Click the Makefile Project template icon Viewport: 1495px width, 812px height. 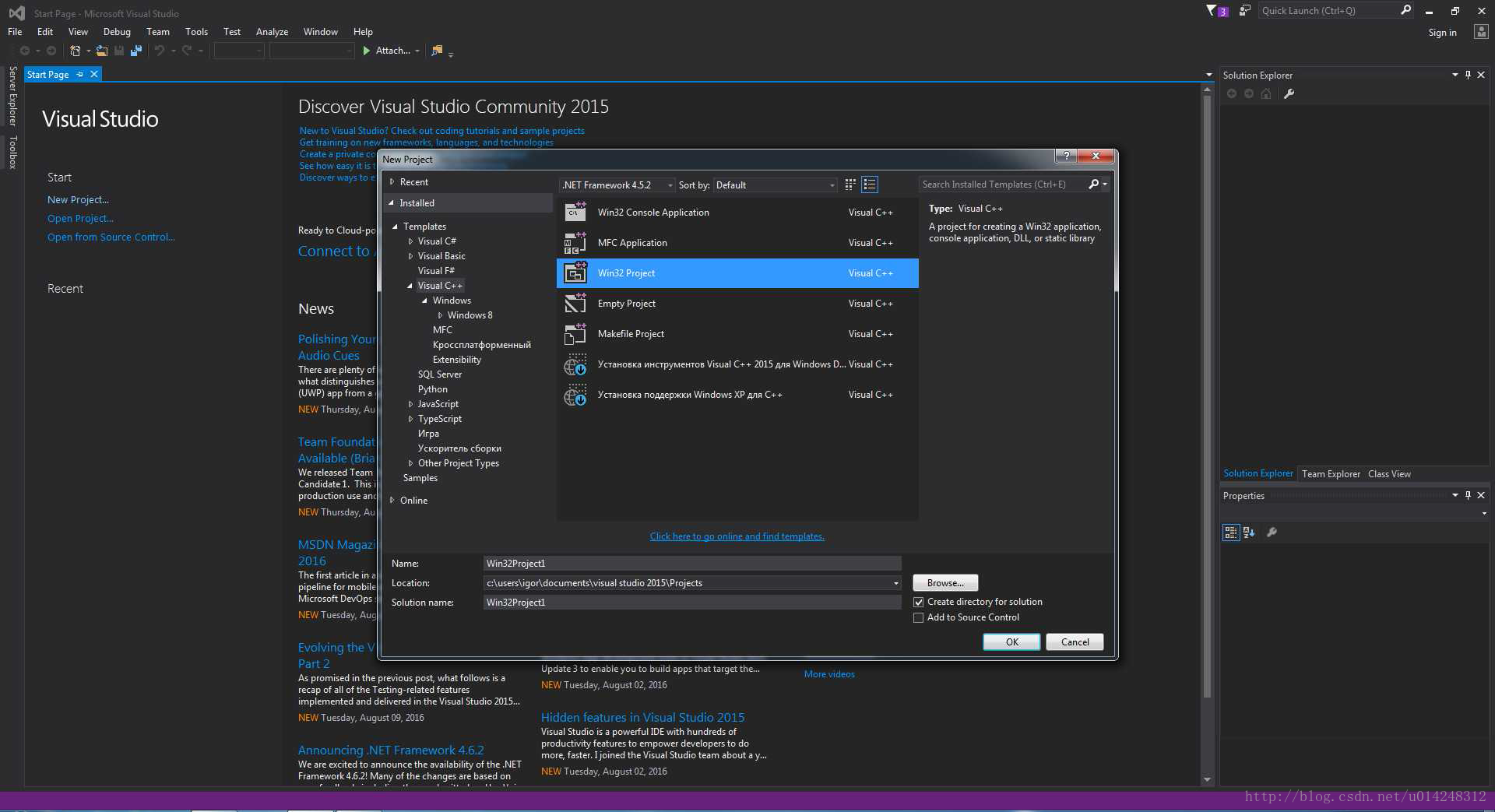(x=575, y=334)
